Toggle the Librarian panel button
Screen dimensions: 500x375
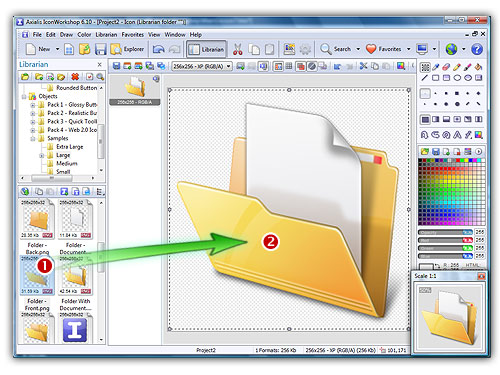click(206, 49)
